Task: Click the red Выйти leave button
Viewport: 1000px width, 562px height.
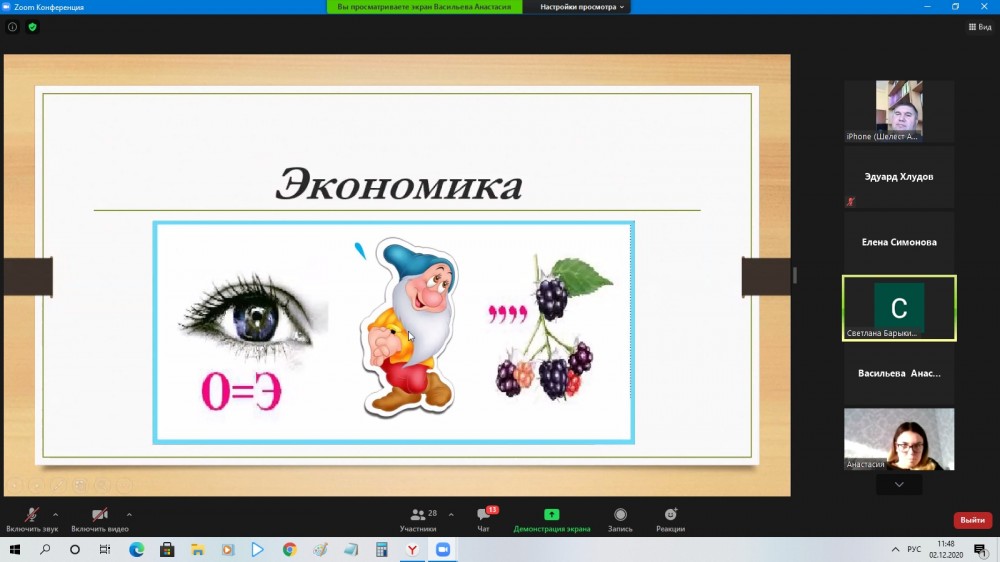Action: point(972,520)
